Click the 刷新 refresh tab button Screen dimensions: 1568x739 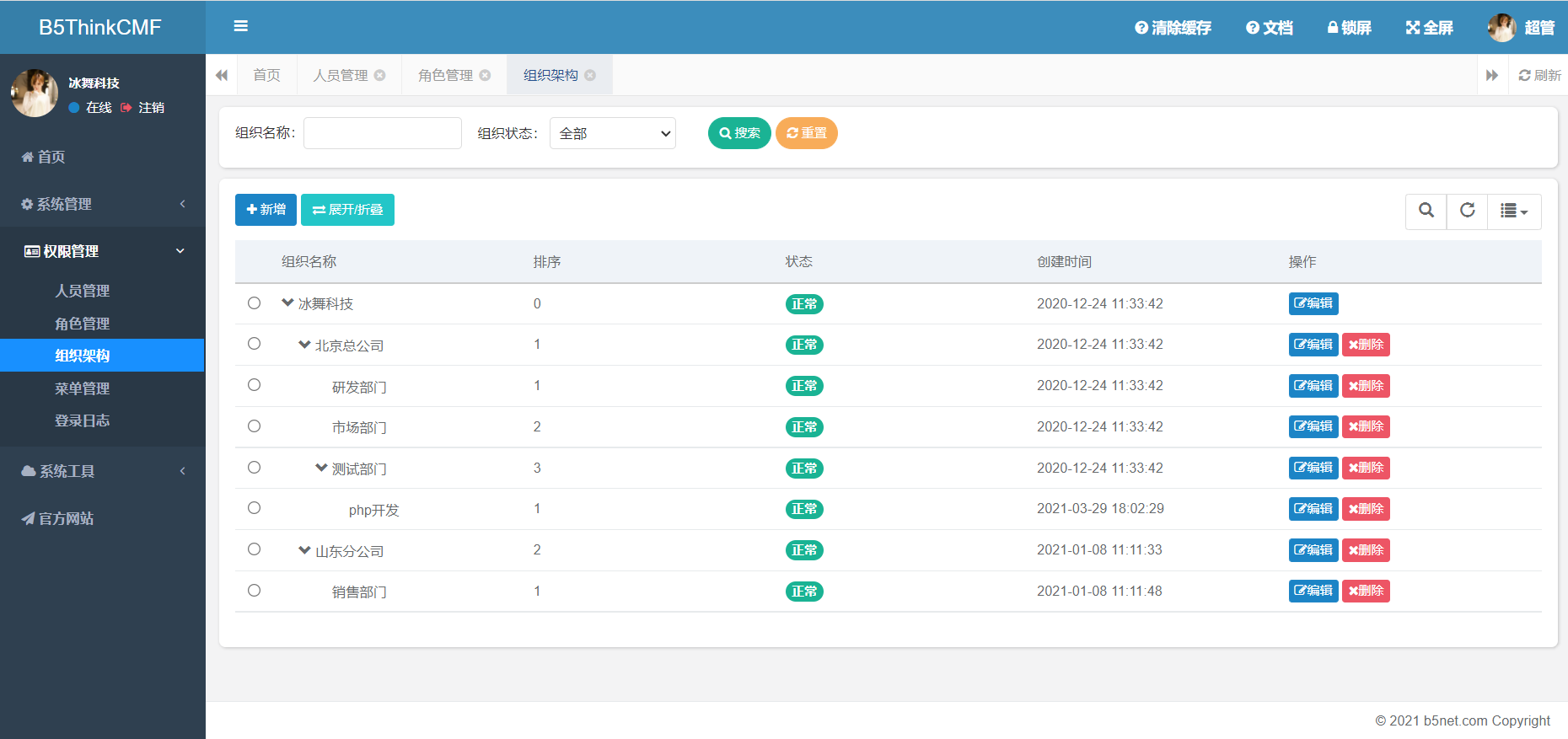coord(1539,75)
